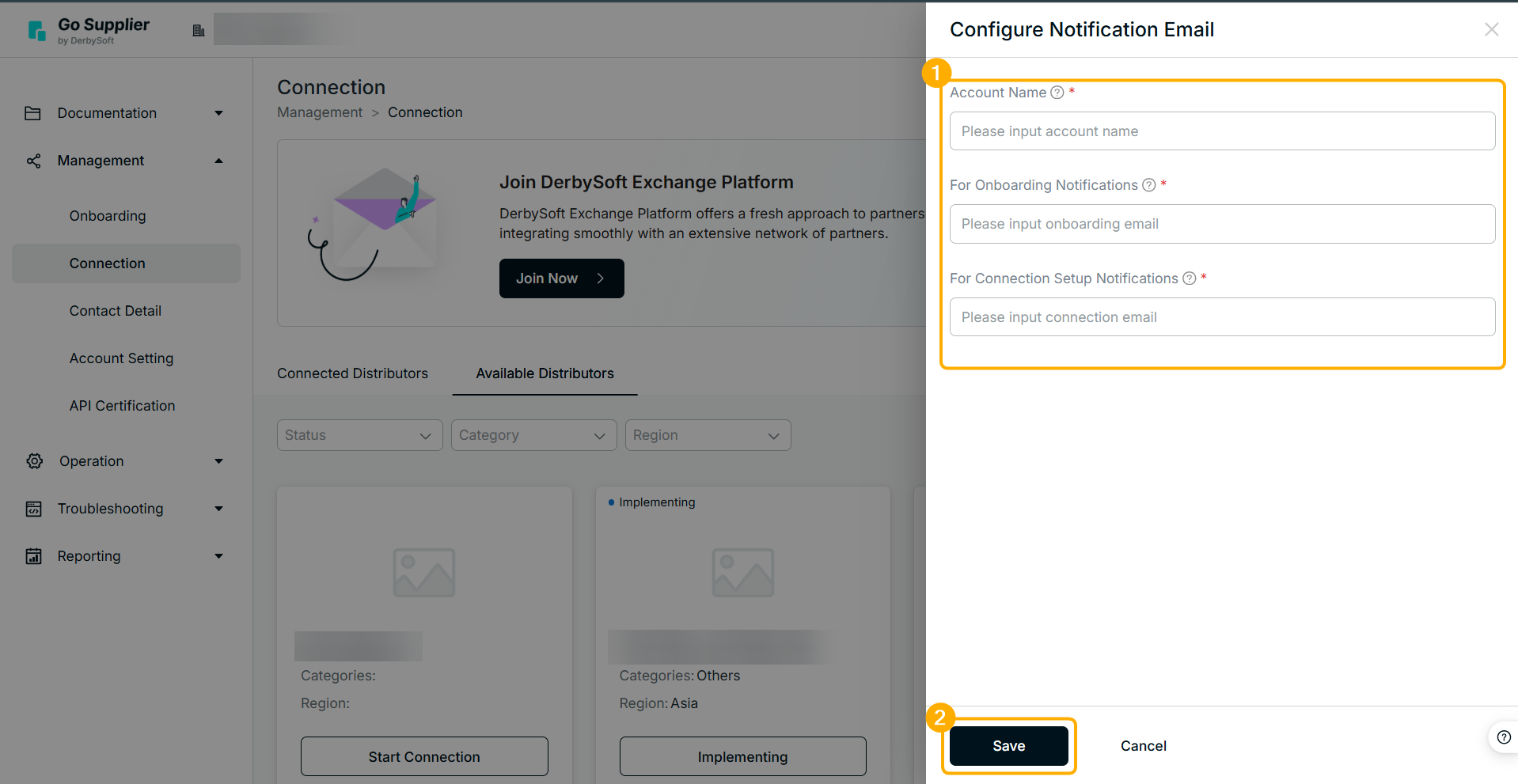Click the Cancel button

pyautogui.click(x=1143, y=746)
